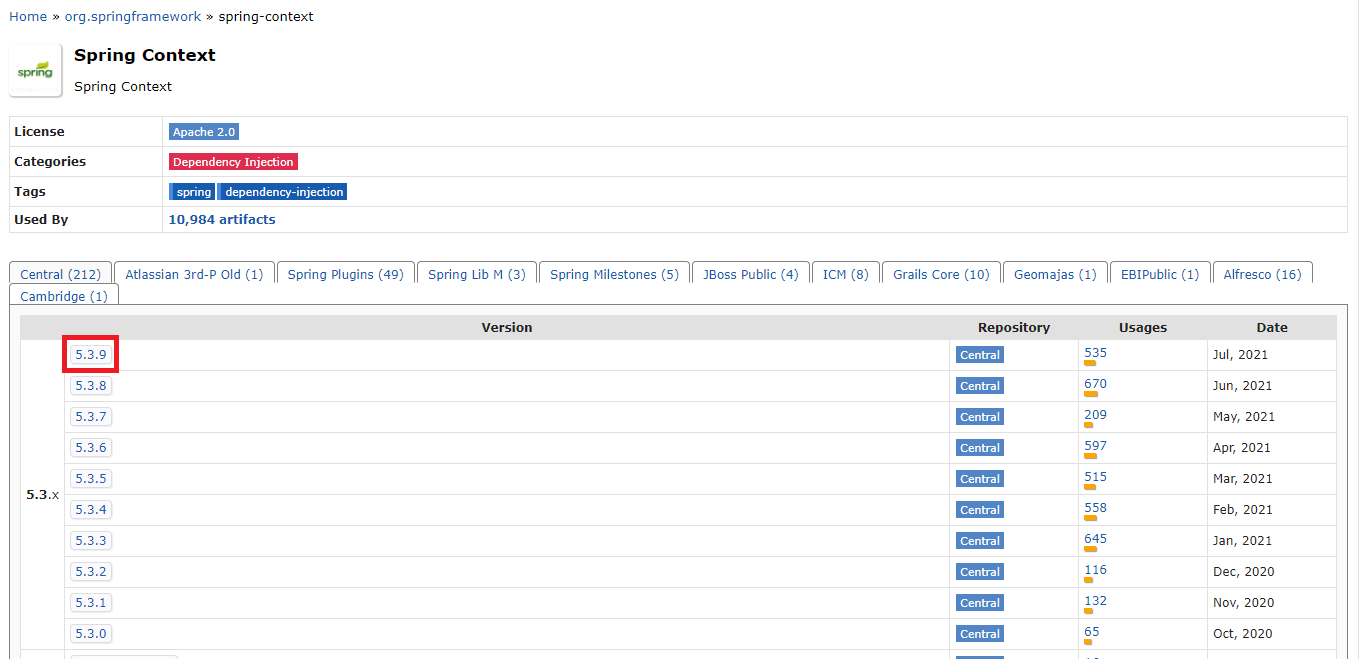Open the 558 usages link
Viewport: 1360px width, 659px height.
(1095, 508)
